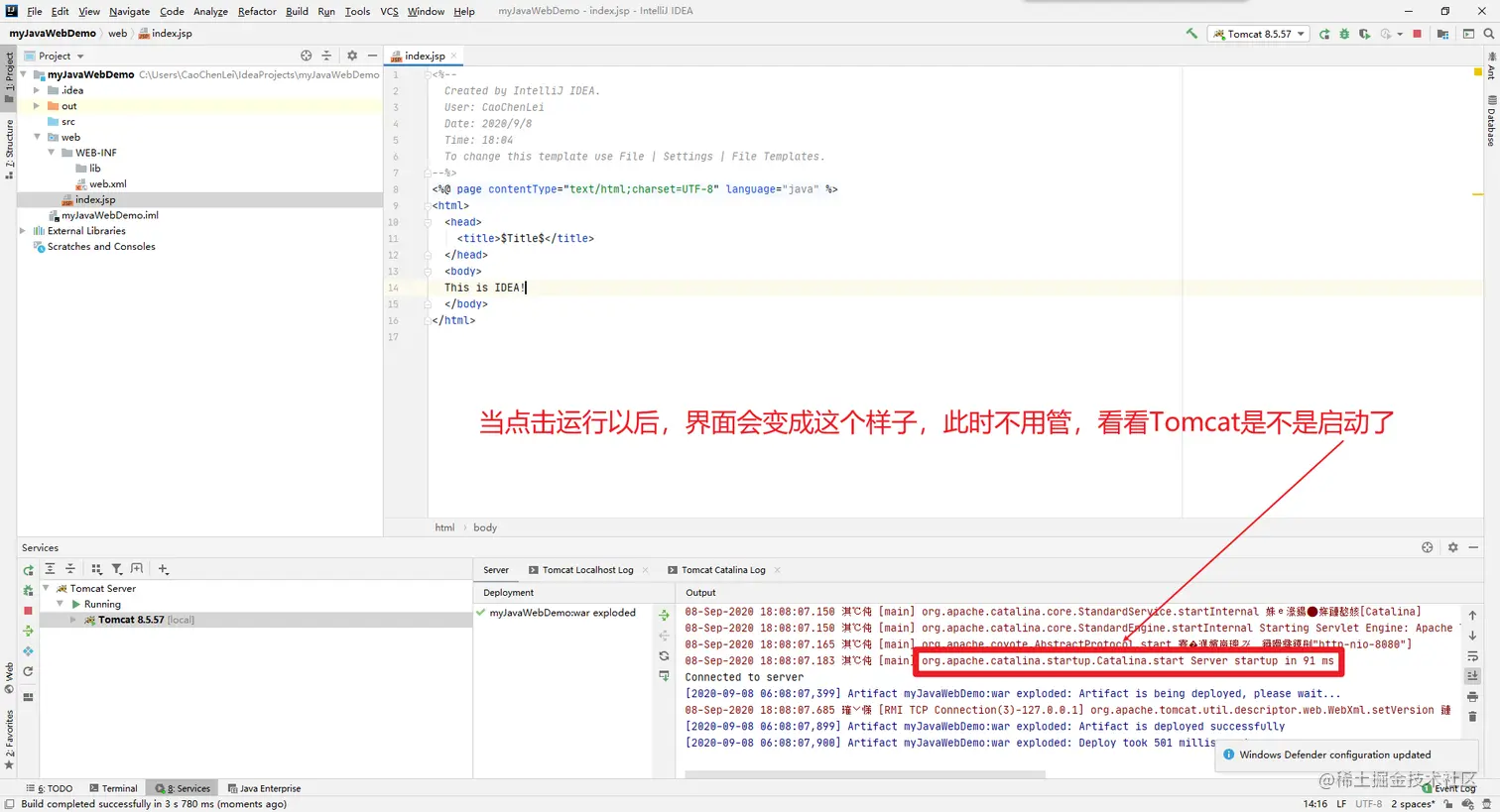Image resolution: width=1500 pixels, height=812 pixels.
Task: Click the Deploy All icon in the Services sidebar
Action: tap(28, 631)
